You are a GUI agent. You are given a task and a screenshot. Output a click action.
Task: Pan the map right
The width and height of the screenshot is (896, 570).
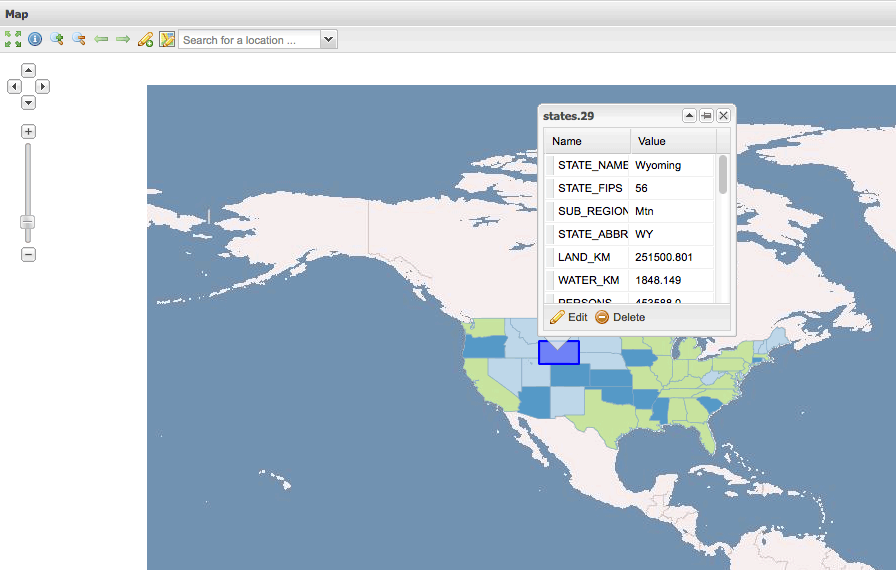coord(43,87)
